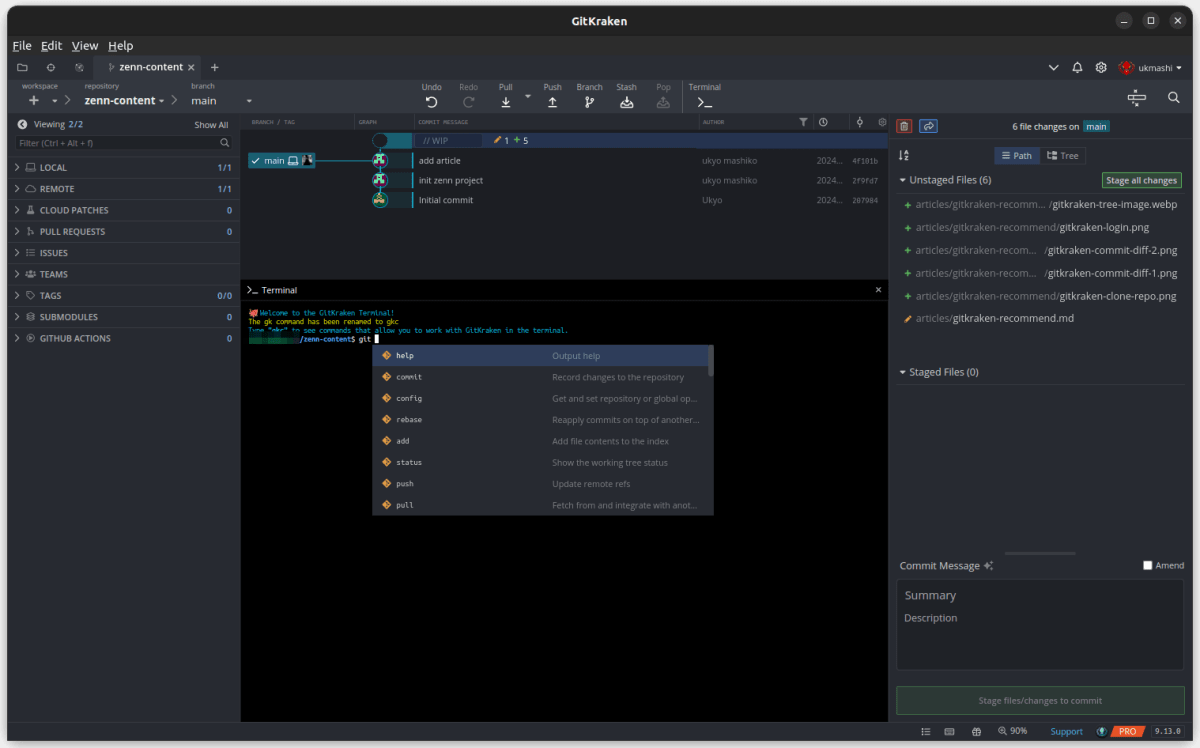The image size is (1200, 748).
Task: Click the commit SHA column header icon
Action: pos(860,122)
